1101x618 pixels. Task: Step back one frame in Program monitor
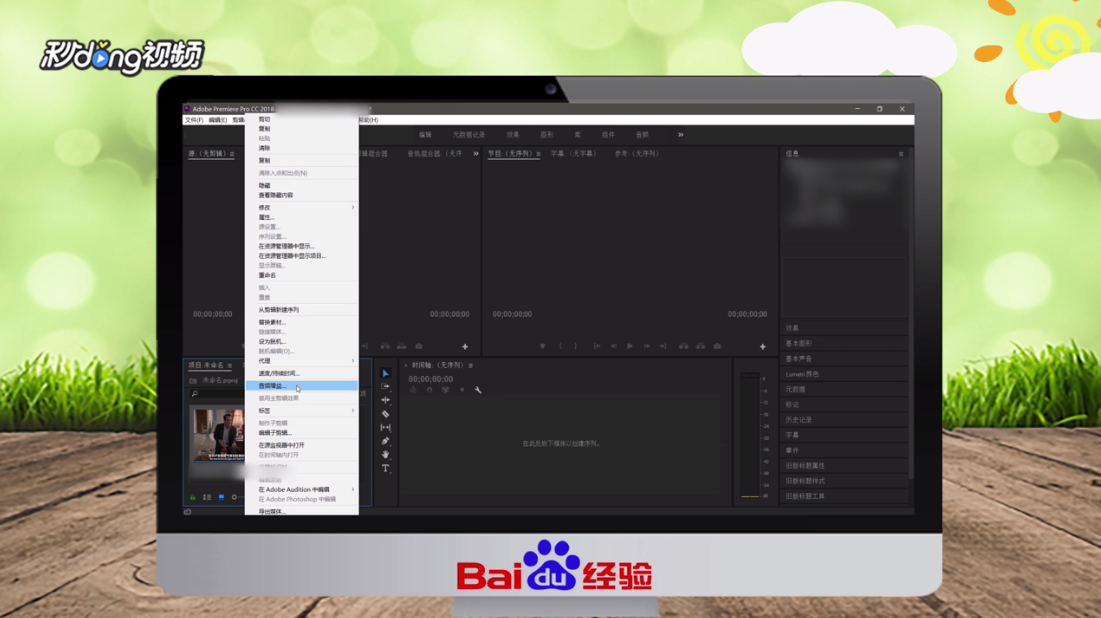point(614,346)
